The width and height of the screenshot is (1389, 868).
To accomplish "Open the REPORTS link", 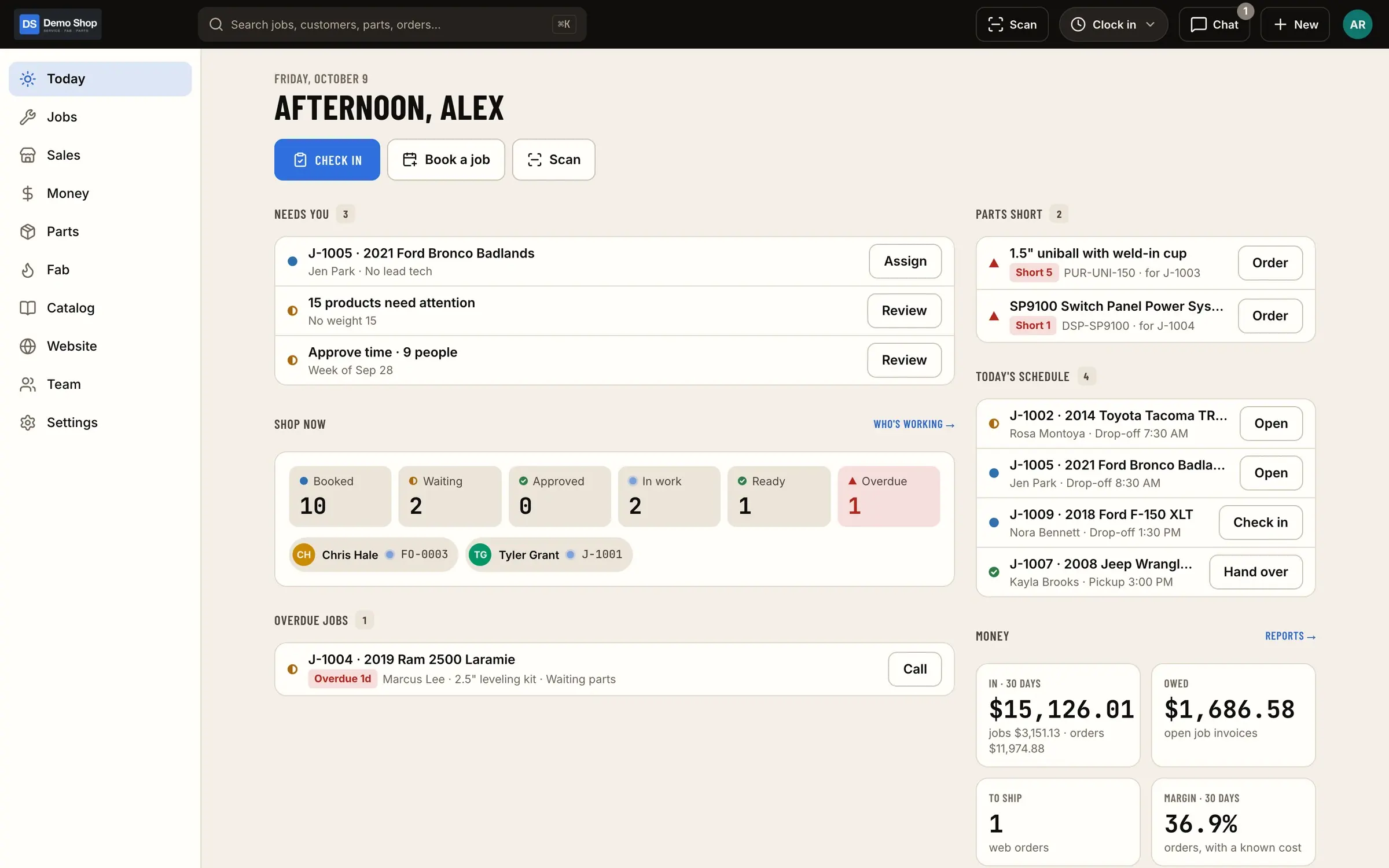I will point(1290,636).
